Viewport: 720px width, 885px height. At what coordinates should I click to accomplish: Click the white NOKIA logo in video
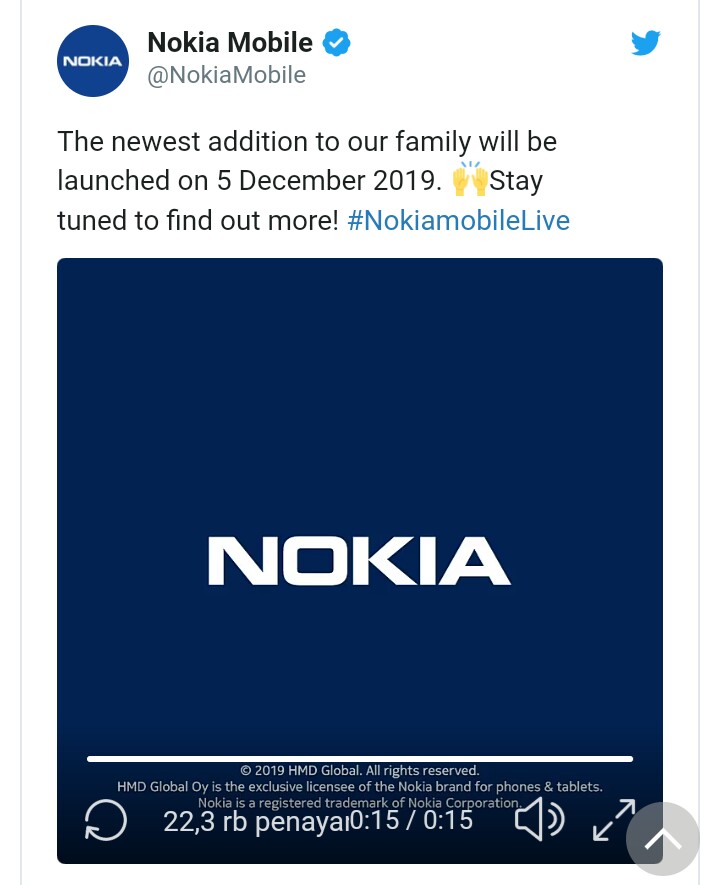359,561
